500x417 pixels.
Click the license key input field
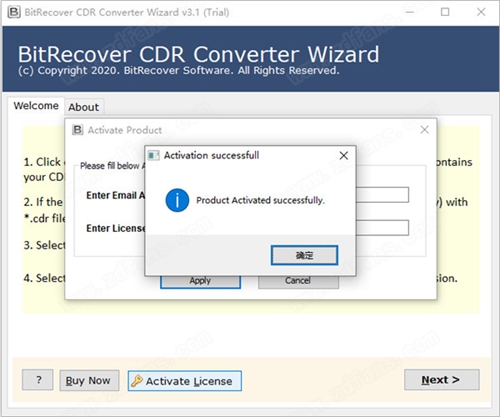point(382,228)
